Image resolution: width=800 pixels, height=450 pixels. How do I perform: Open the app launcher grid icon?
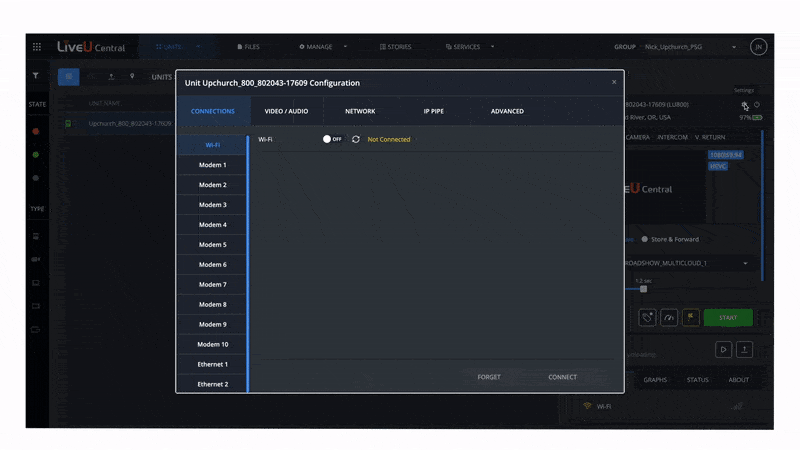37,47
